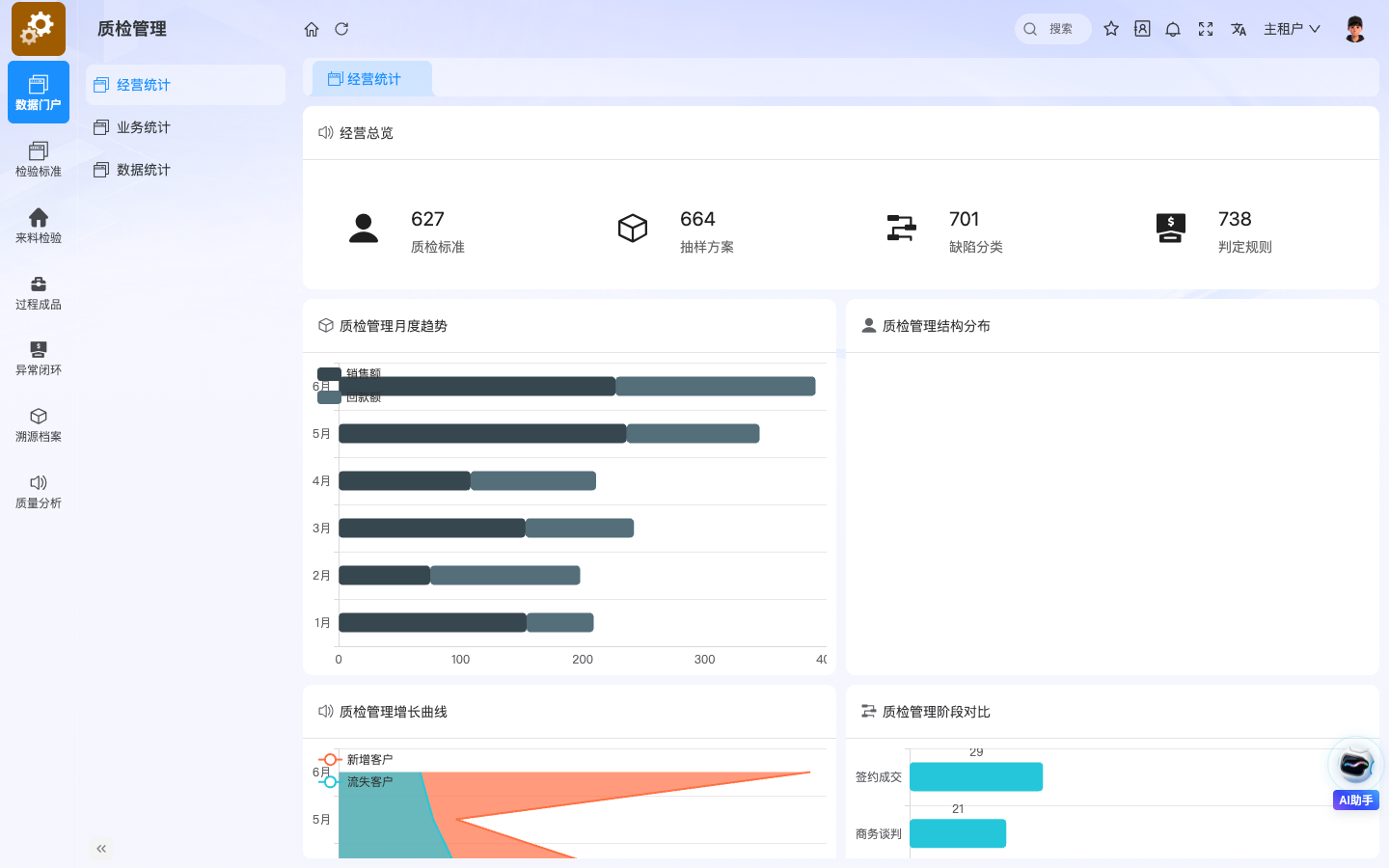Click the 质检管理月度趋势 chart heading
Image resolution: width=1389 pixels, height=868 pixels.
pos(394,326)
